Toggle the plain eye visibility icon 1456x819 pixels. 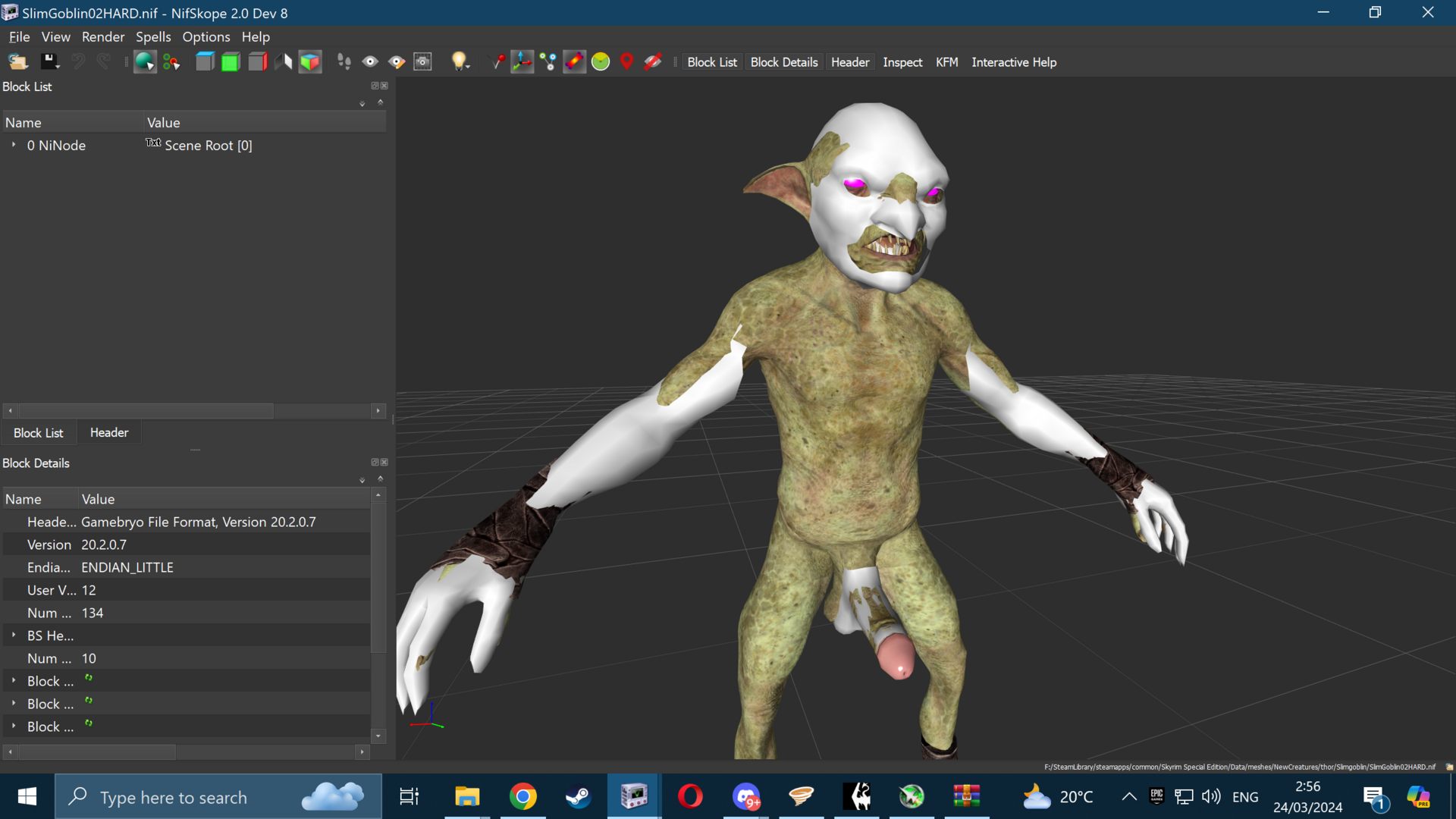click(370, 62)
